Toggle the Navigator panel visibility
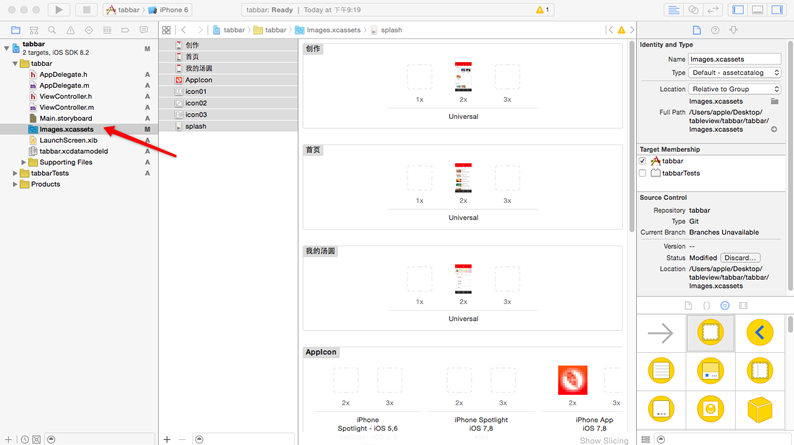794x445 pixels. click(738, 10)
